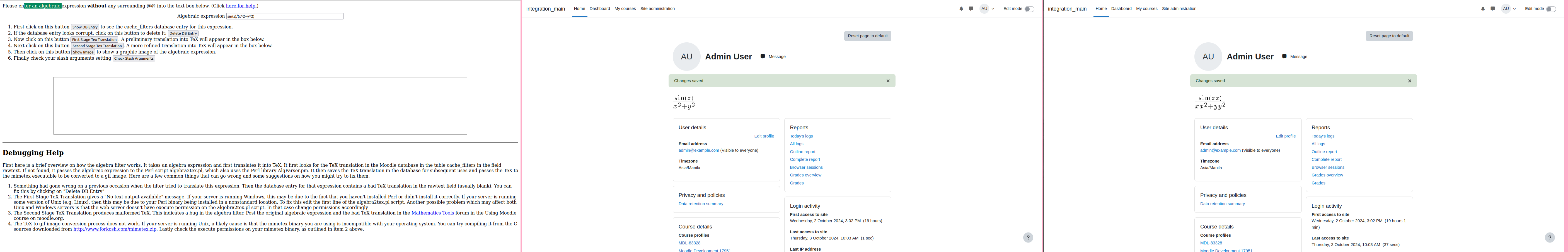Image resolution: width=1568 pixels, height=252 pixels.
Task: Open My courses in middle Moodle window
Action: point(625,9)
